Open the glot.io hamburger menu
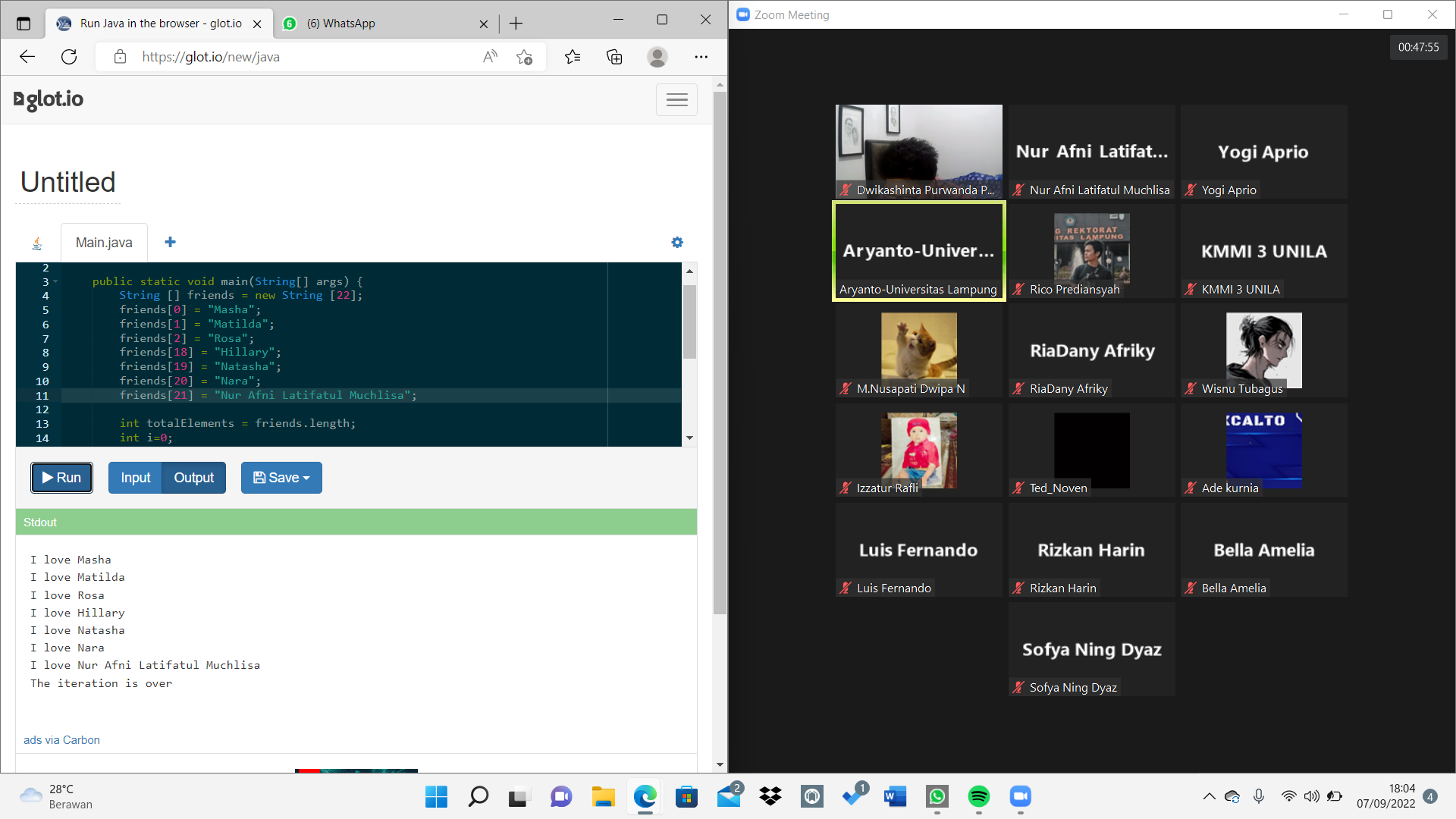 [x=676, y=99]
